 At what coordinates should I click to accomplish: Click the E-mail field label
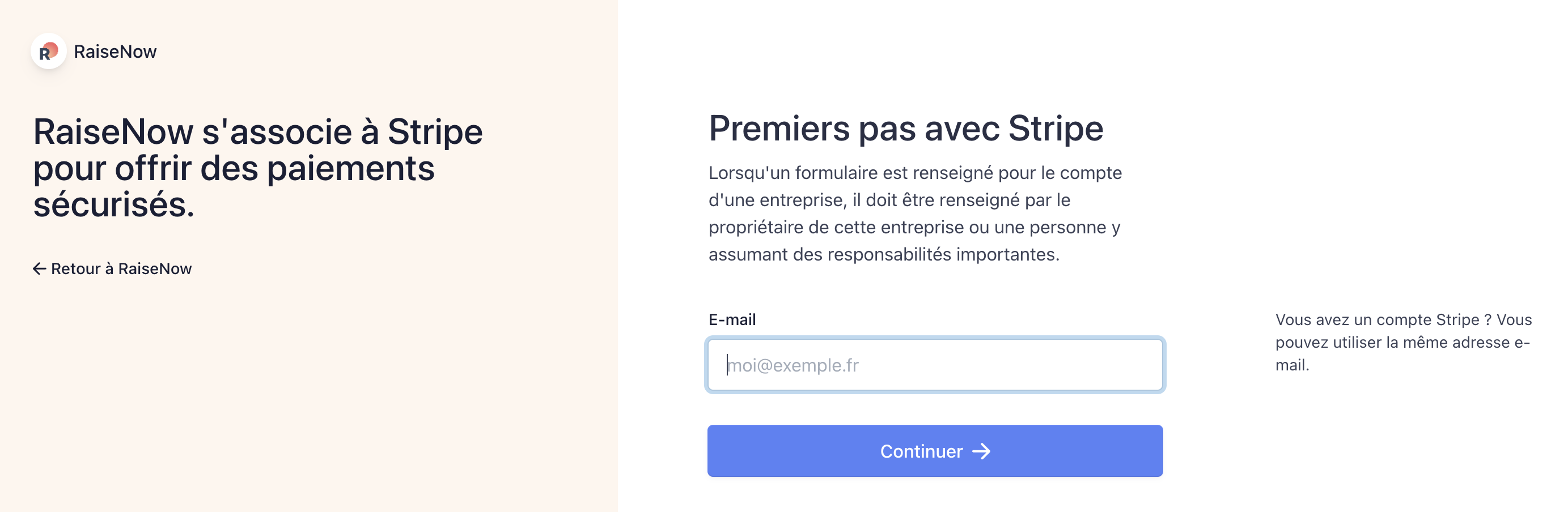tap(732, 320)
